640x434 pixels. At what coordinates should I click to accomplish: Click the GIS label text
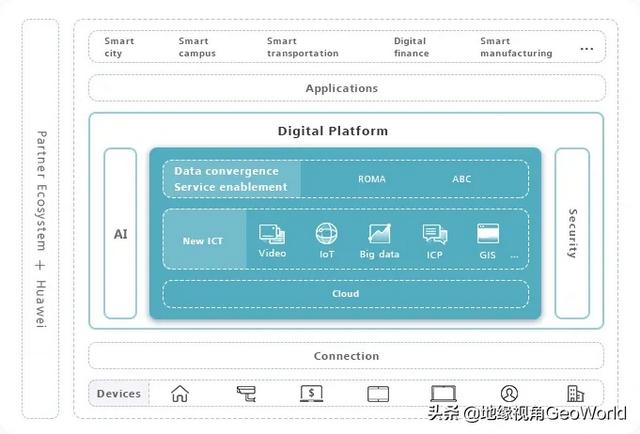[x=487, y=255]
